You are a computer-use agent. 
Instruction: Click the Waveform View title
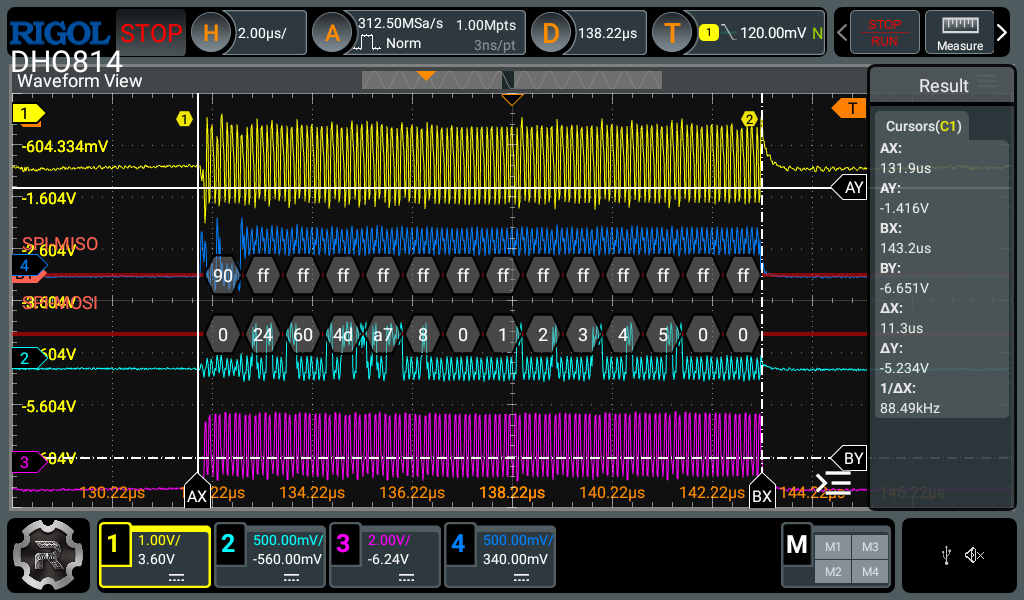[x=80, y=81]
